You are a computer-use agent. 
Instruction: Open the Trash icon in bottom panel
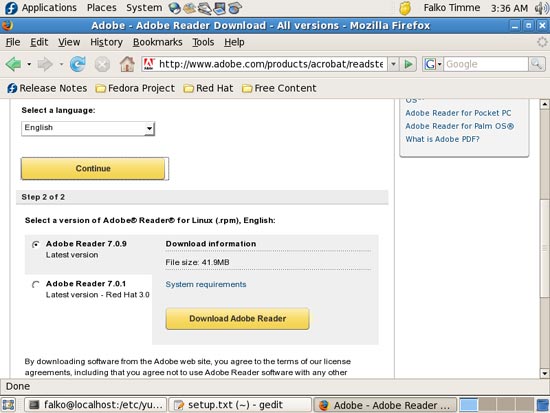543,405
